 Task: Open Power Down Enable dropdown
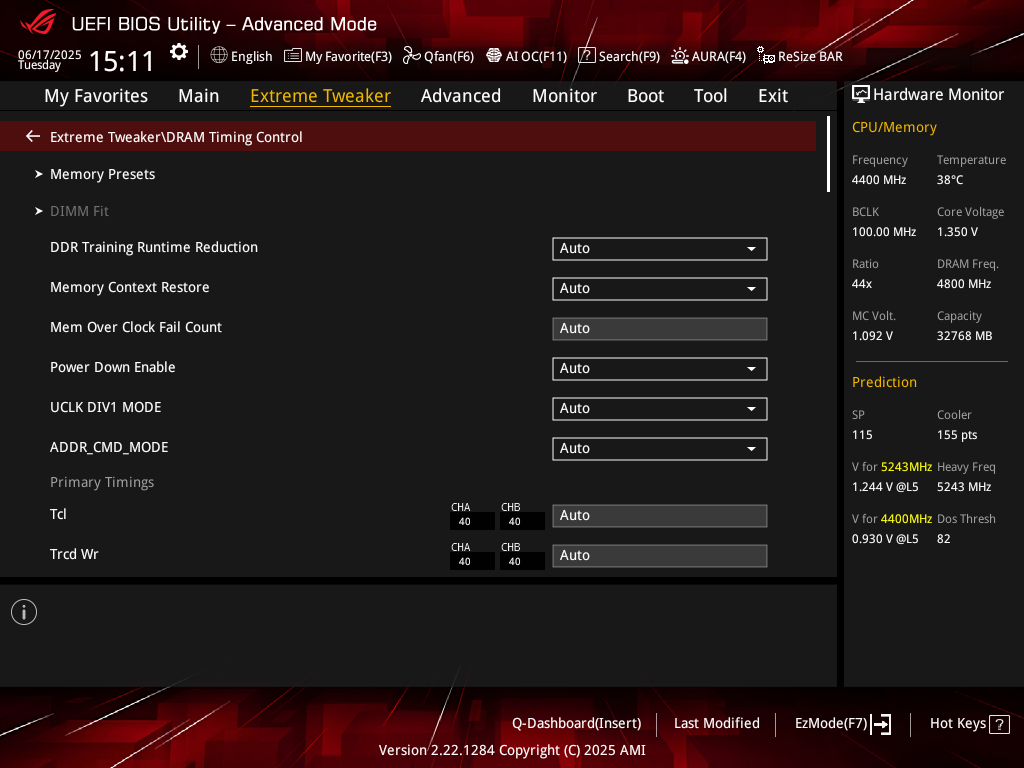click(x=660, y=369)
